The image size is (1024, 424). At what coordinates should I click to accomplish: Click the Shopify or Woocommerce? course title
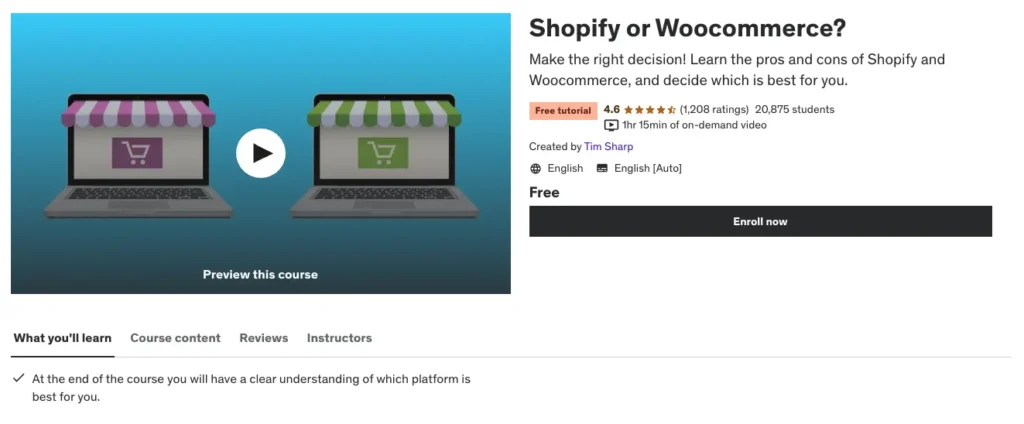(673, 28)
